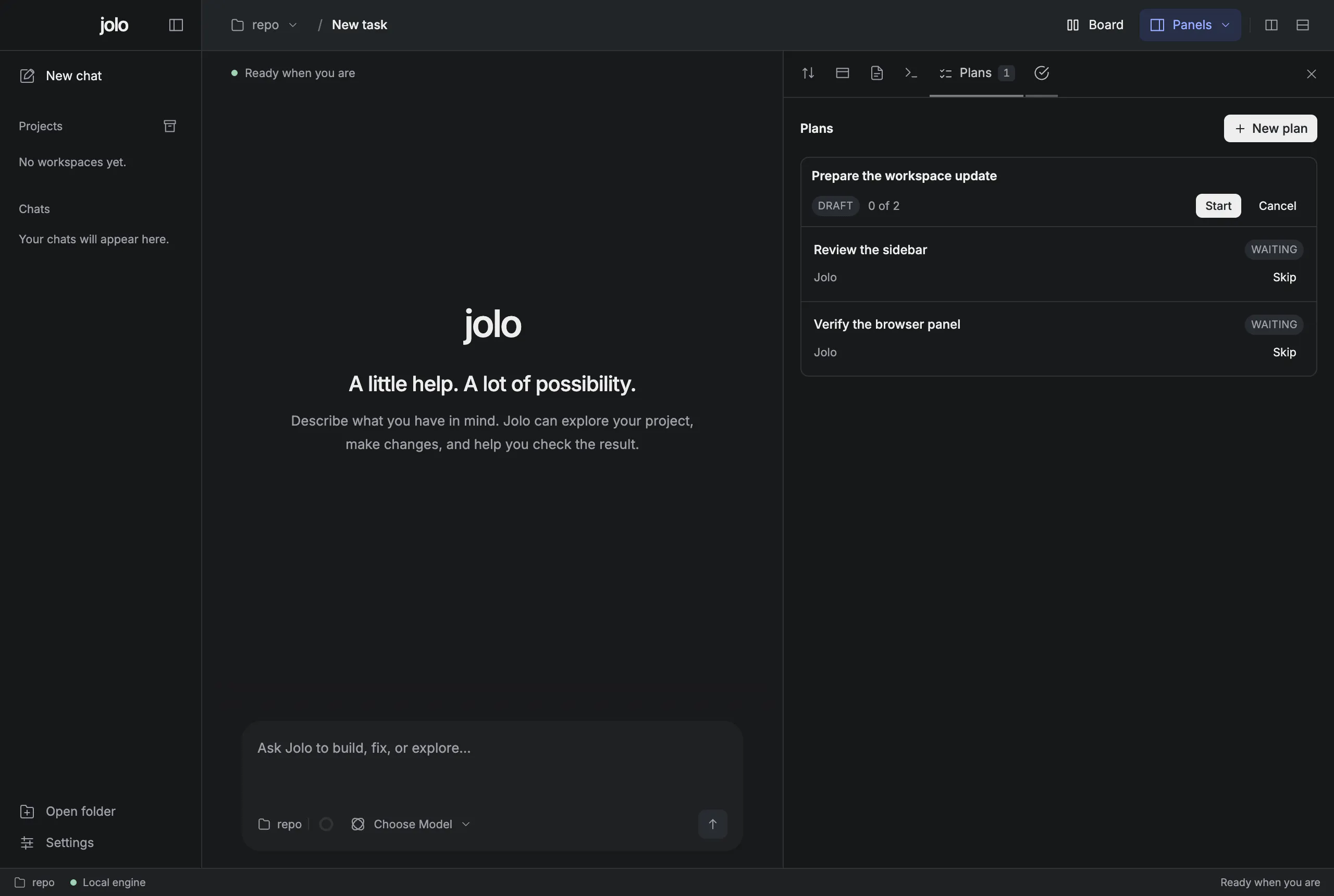Open the file document tab icon
The width and height of the screenshot is (1334, 896).
876,73
